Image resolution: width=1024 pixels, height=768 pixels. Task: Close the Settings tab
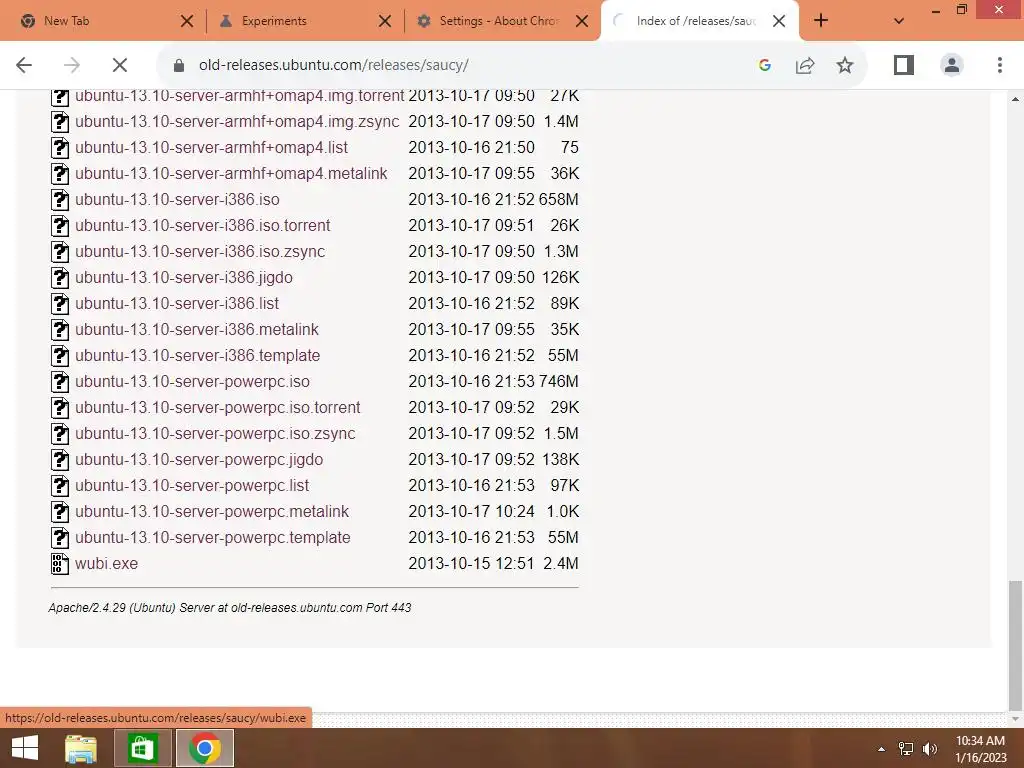[582, 21]
